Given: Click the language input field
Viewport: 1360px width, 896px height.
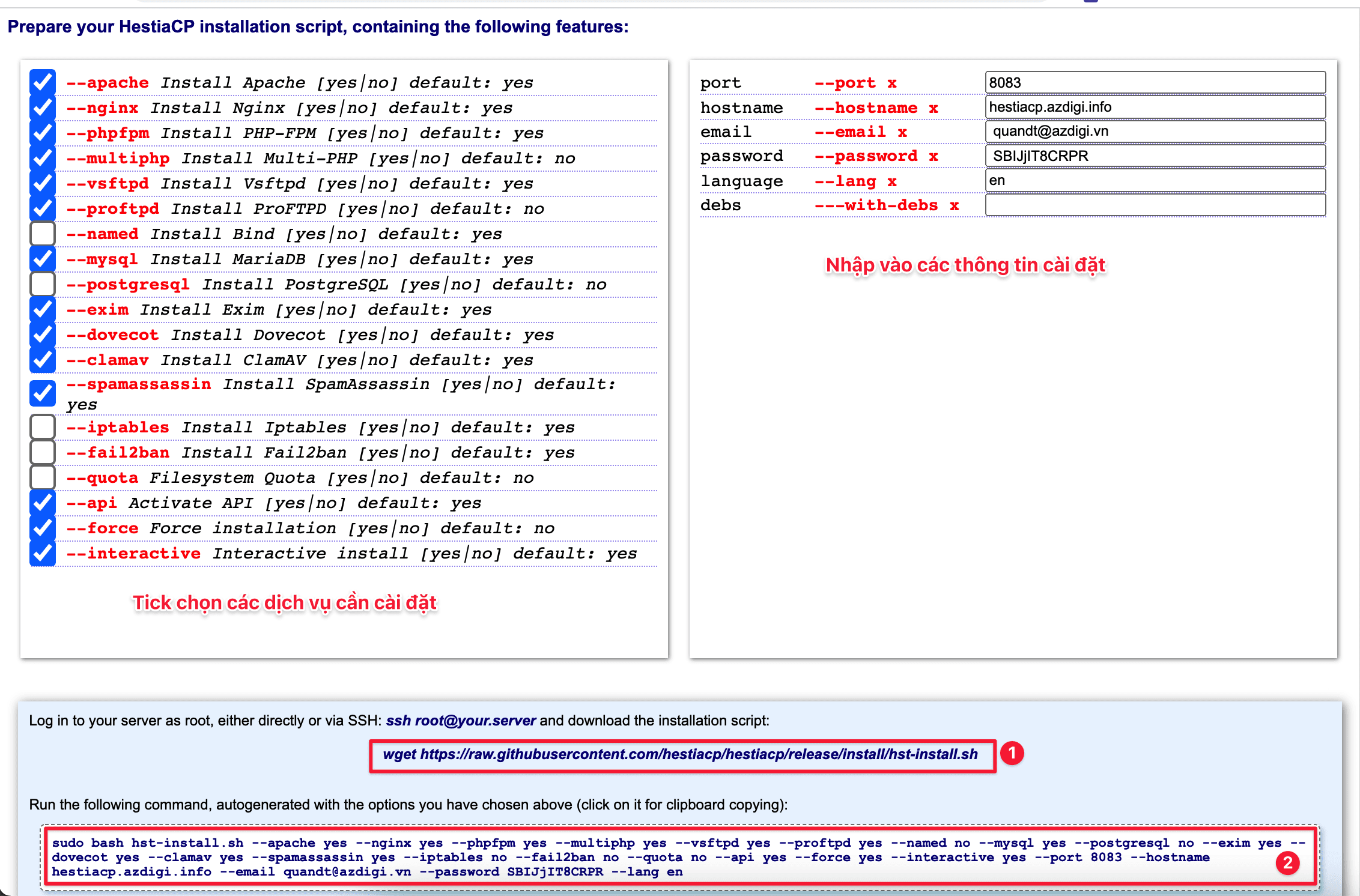Looking at the screenshot, I should (1155, 181).
